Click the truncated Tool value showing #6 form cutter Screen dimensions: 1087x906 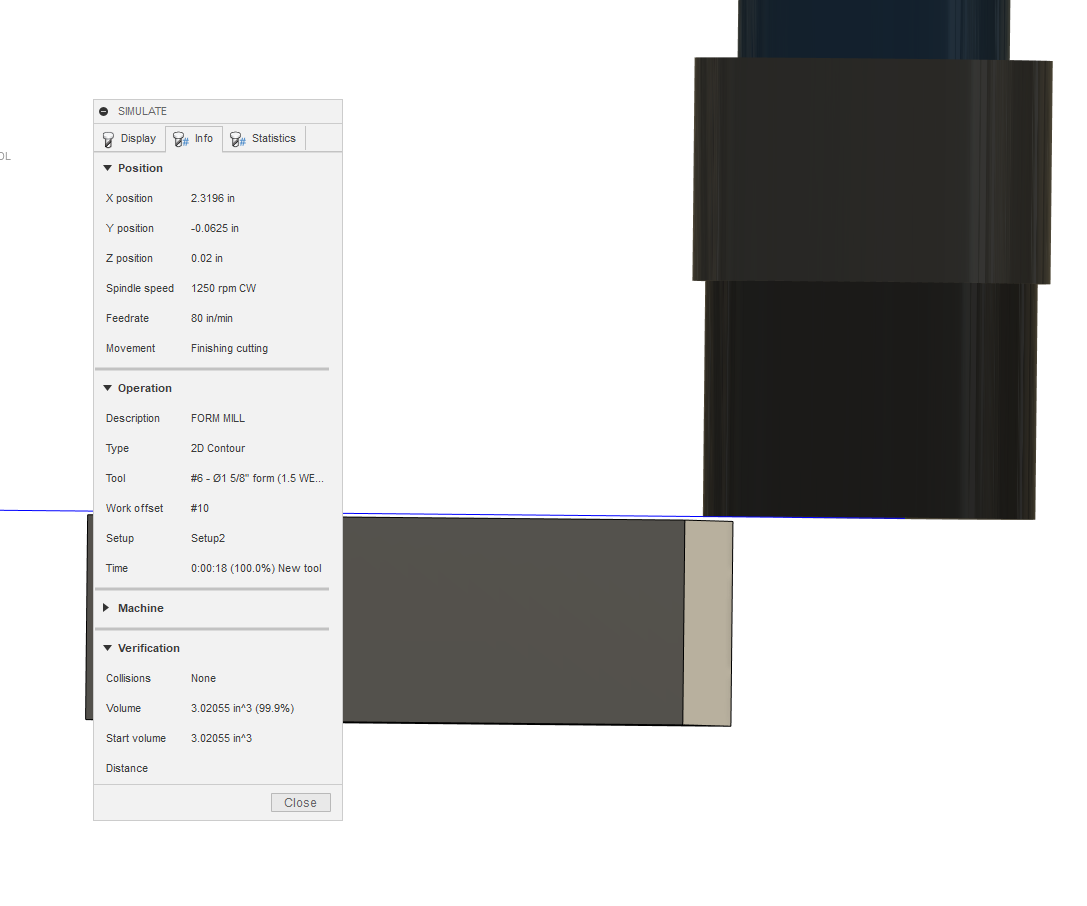(x=257, y=478)
